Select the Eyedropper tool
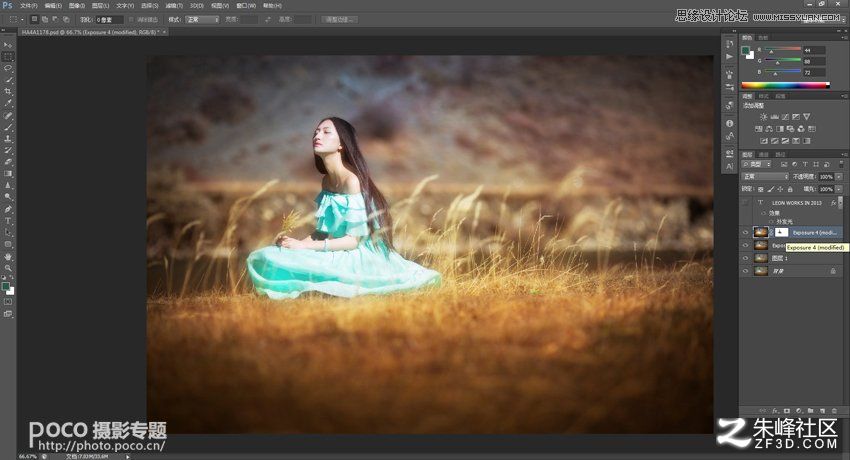 tap(8, 103)
